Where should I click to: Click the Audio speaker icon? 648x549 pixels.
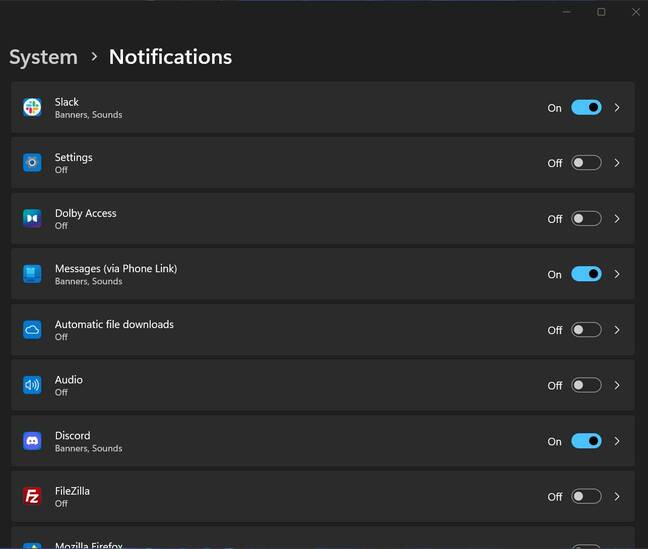coord(32,385)
